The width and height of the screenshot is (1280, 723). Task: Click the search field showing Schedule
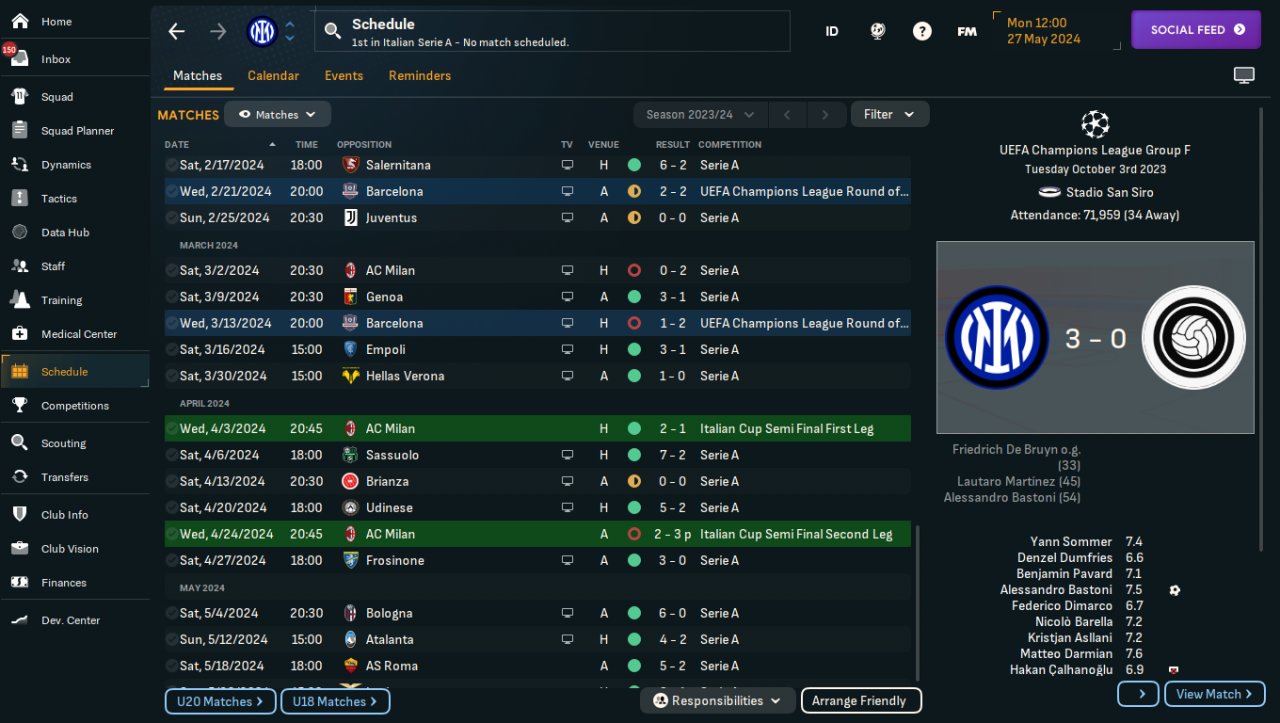[x=552, y=31]
